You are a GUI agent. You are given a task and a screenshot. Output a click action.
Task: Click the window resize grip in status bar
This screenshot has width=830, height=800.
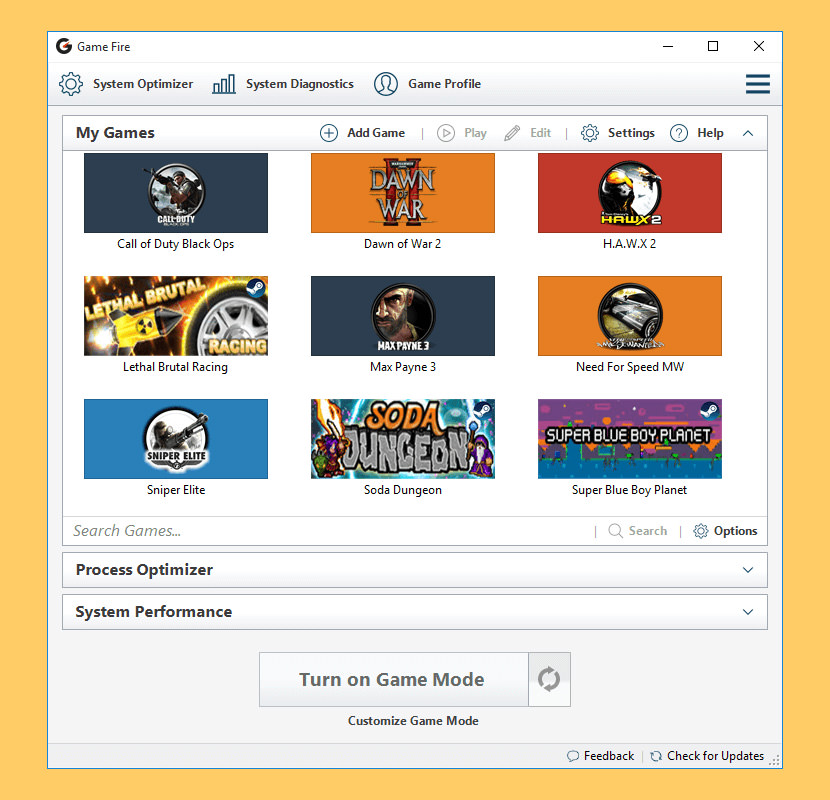(x=774, y=761)
